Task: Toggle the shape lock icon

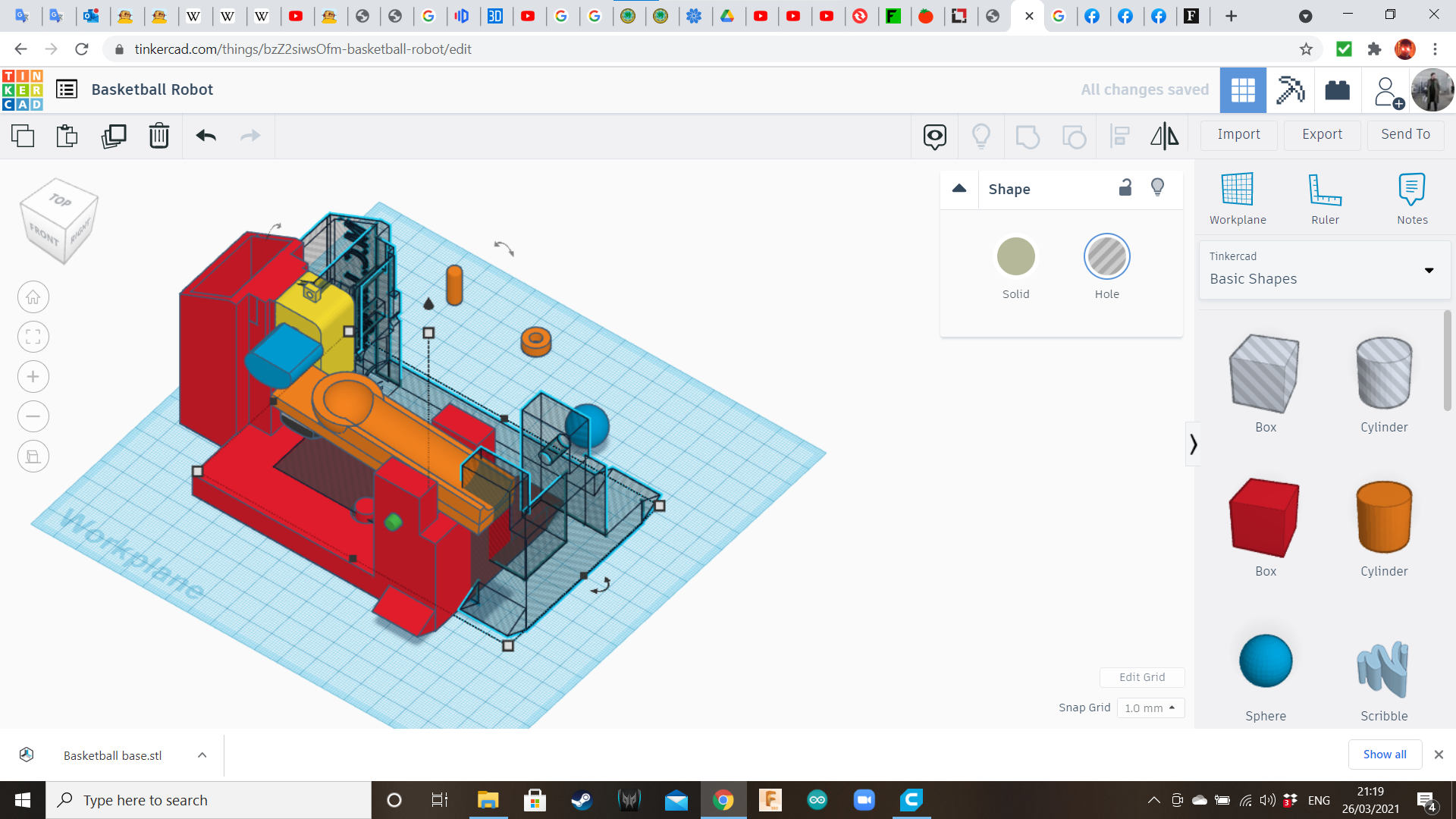Action: pyautogui.click(x=1125, y=187)
